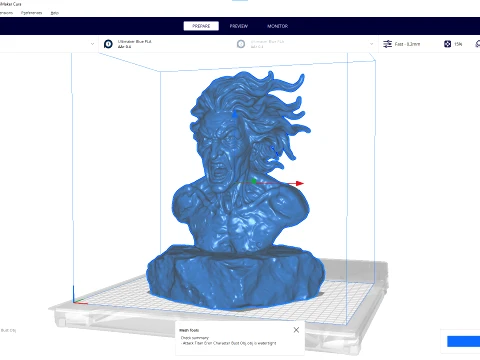Expand the material configuration dropdown chevron
Viewport: 480px width, 360px height.
pos(371,44)
